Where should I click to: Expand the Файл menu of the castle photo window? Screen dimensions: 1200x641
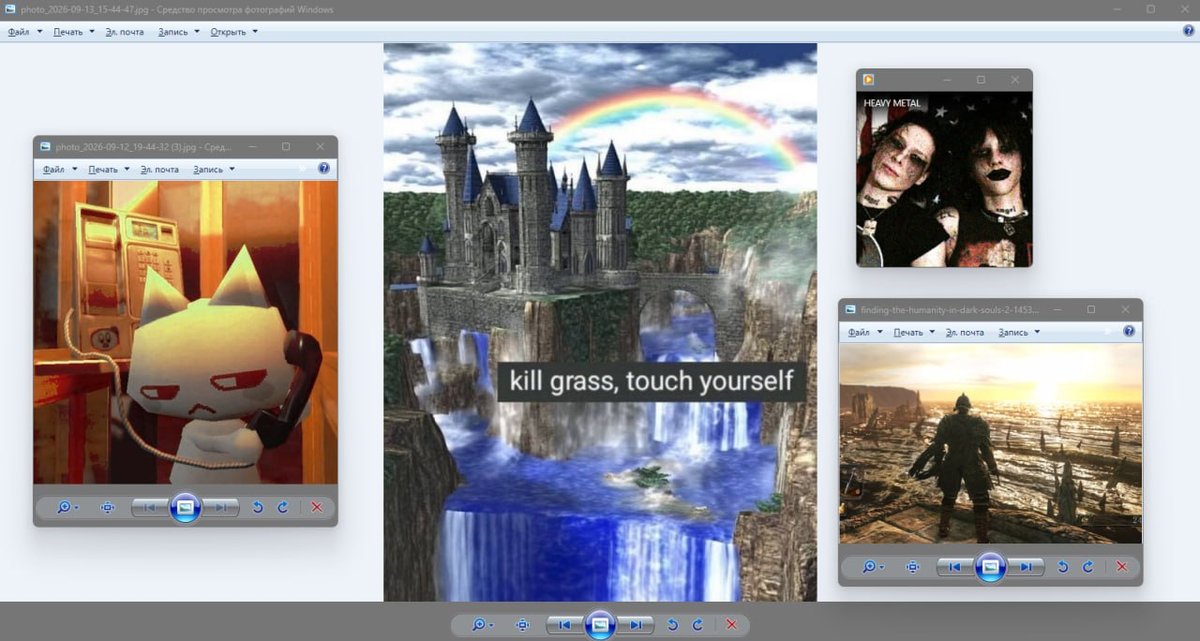click(x=25, y=32)
